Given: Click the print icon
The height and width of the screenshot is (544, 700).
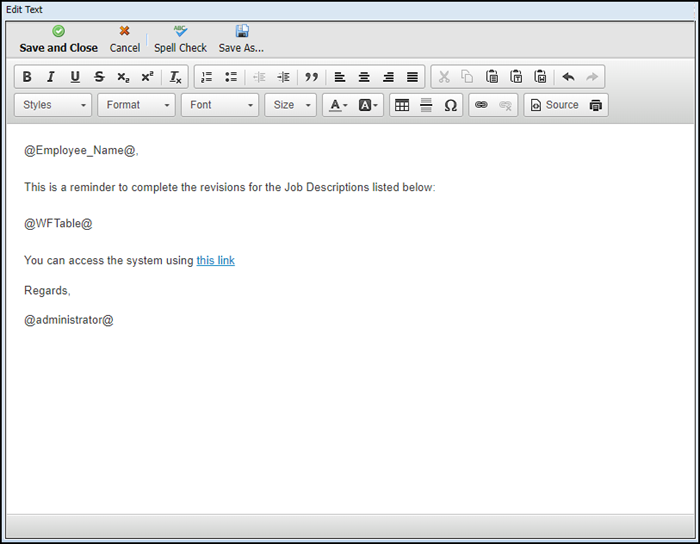Looking at the screenshot, I should coord(596,105).
